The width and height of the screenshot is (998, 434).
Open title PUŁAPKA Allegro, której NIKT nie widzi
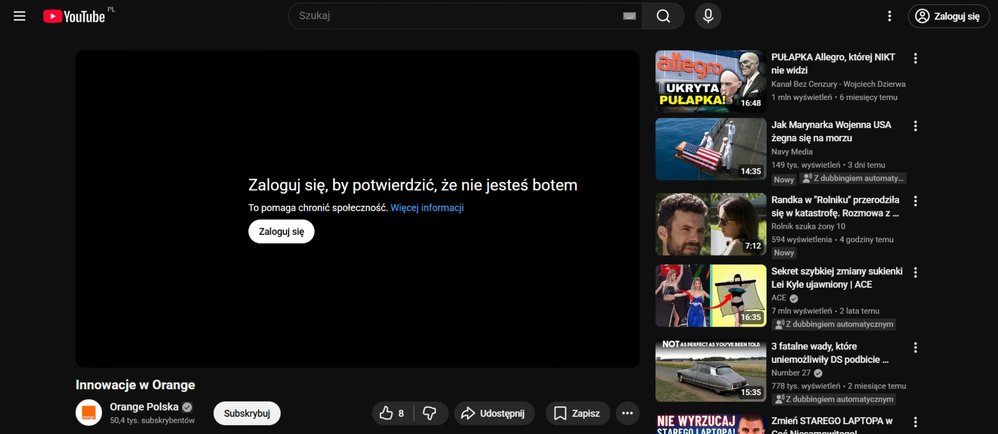click(x=833, y=64)
